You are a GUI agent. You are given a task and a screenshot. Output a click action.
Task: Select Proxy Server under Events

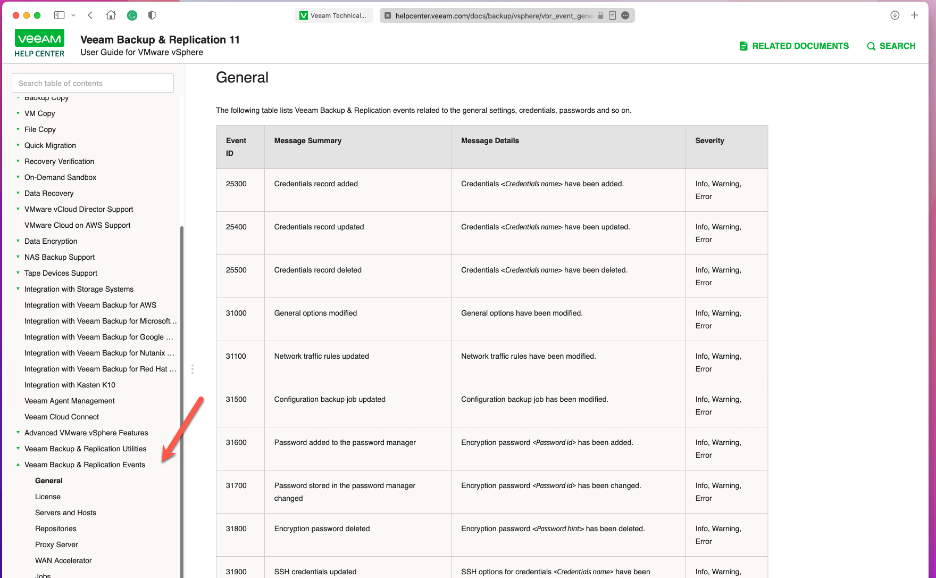pyautogui.click(x=57, y=545)
